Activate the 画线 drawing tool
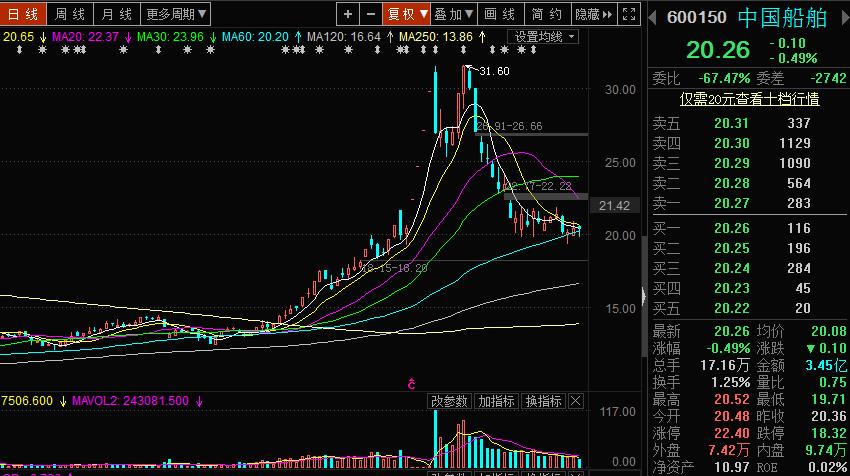850x476 pixels. (501, 14)
